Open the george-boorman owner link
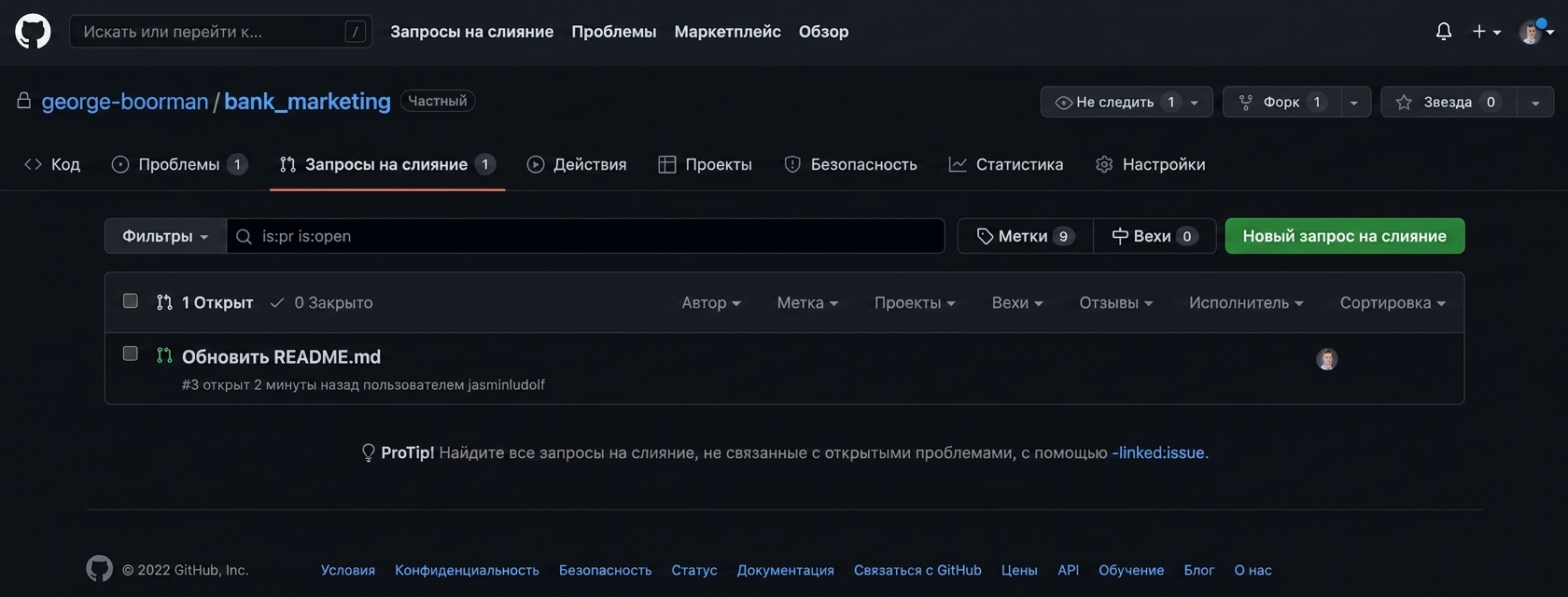Screen dimensions: 1568x597 coord(125,101)
